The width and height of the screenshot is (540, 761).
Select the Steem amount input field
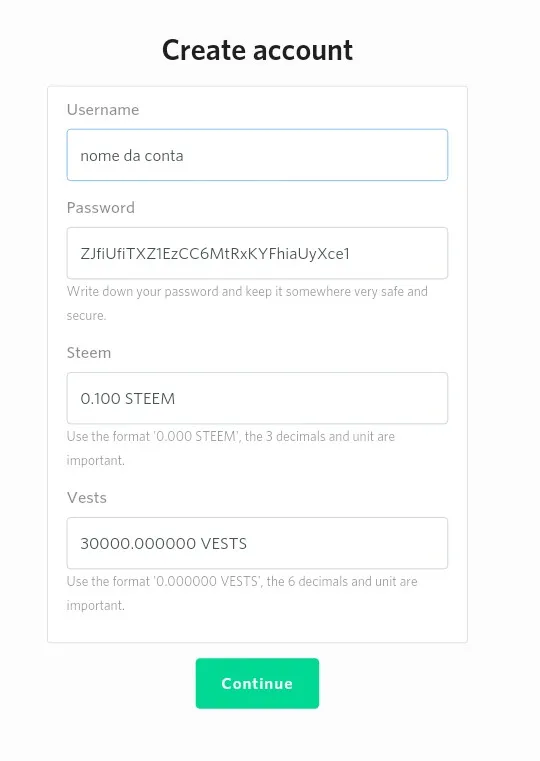[x=257, y=398]
